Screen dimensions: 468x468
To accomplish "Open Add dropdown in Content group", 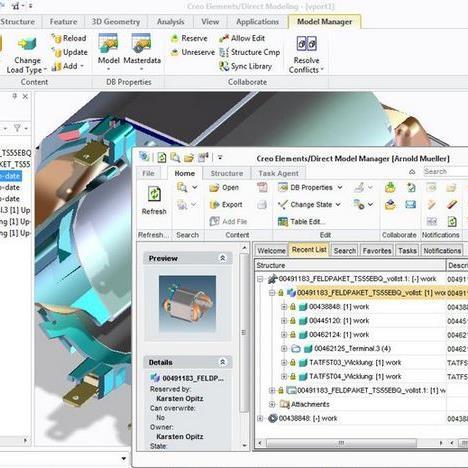I will click(x=82, y=66).
